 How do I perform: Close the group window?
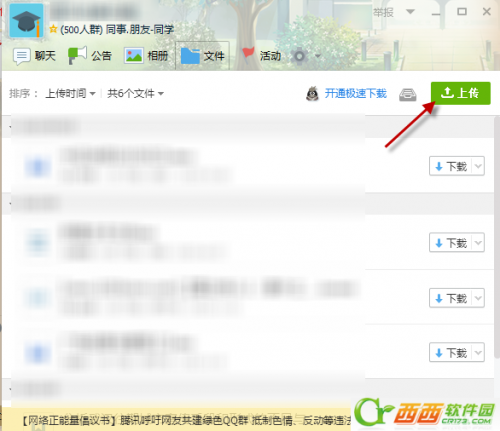(486, 12)
